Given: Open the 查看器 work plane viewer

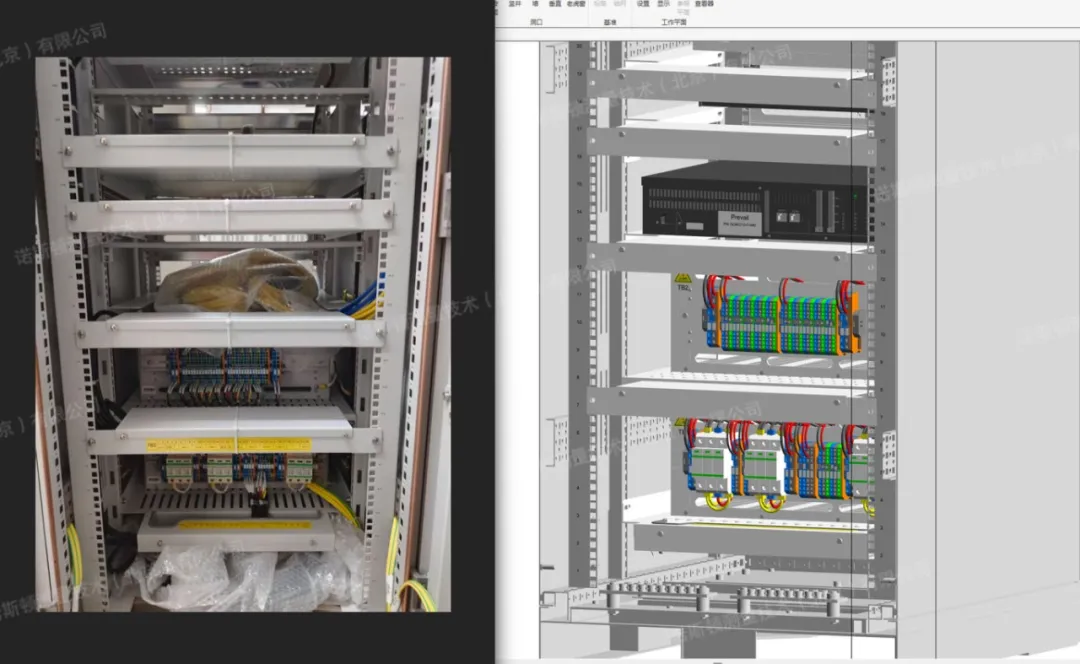Looking at the screenshot, I should pyautogui.click(x=704, y=4).
